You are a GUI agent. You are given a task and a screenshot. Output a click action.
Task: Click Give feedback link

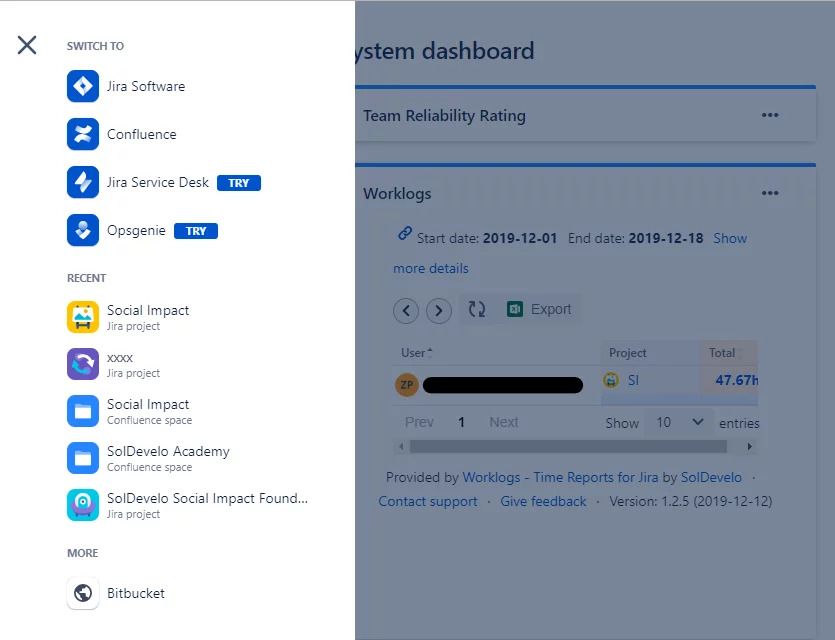click(543, 501)
